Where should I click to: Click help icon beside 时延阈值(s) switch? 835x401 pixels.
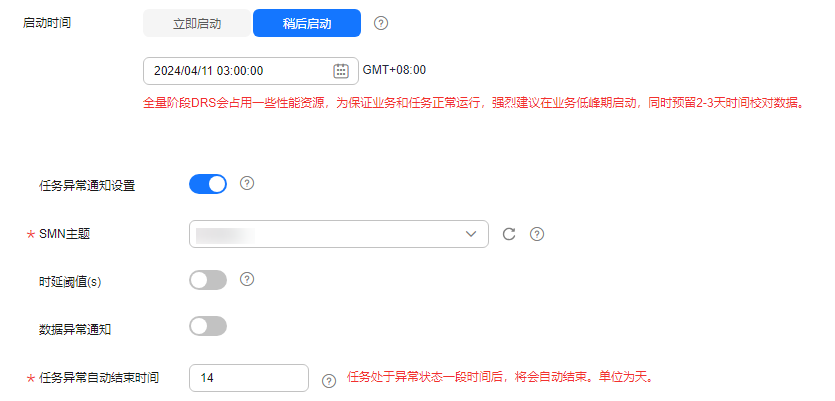click(247, 279)
